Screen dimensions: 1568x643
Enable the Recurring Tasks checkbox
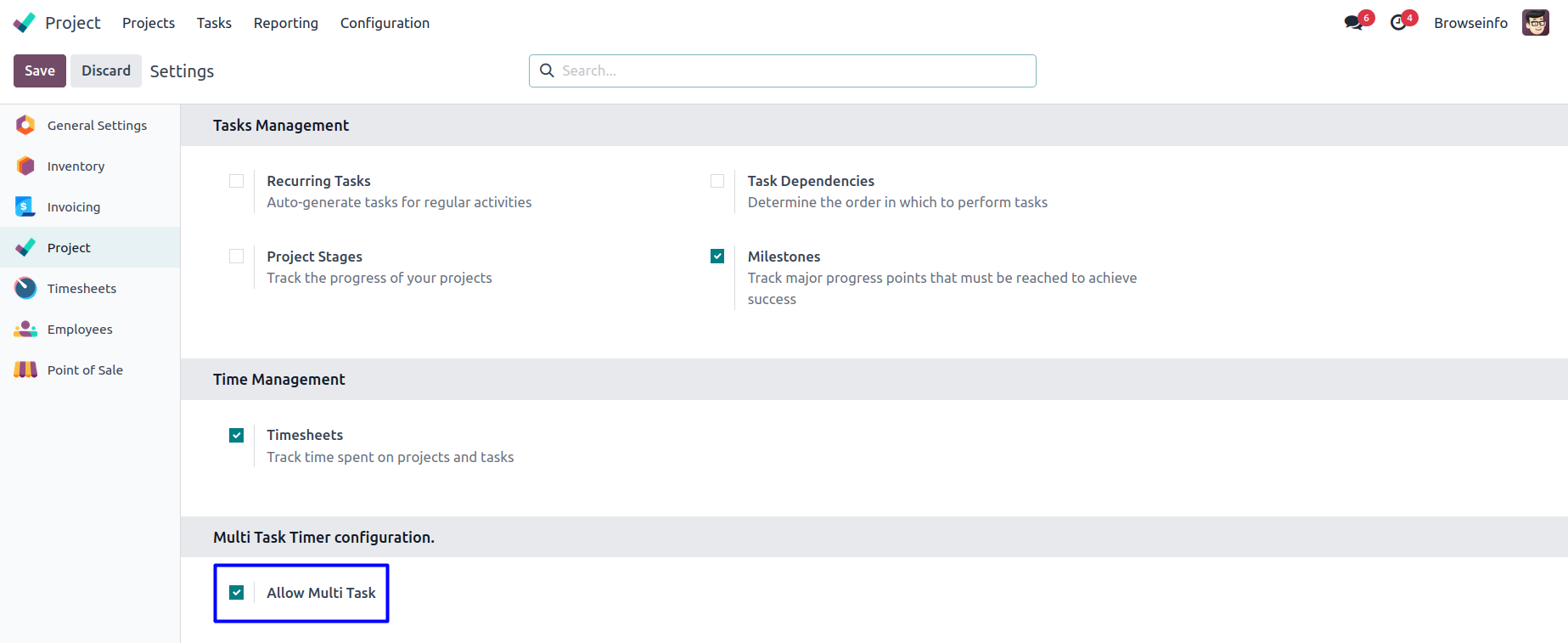(x=237, y=181)
